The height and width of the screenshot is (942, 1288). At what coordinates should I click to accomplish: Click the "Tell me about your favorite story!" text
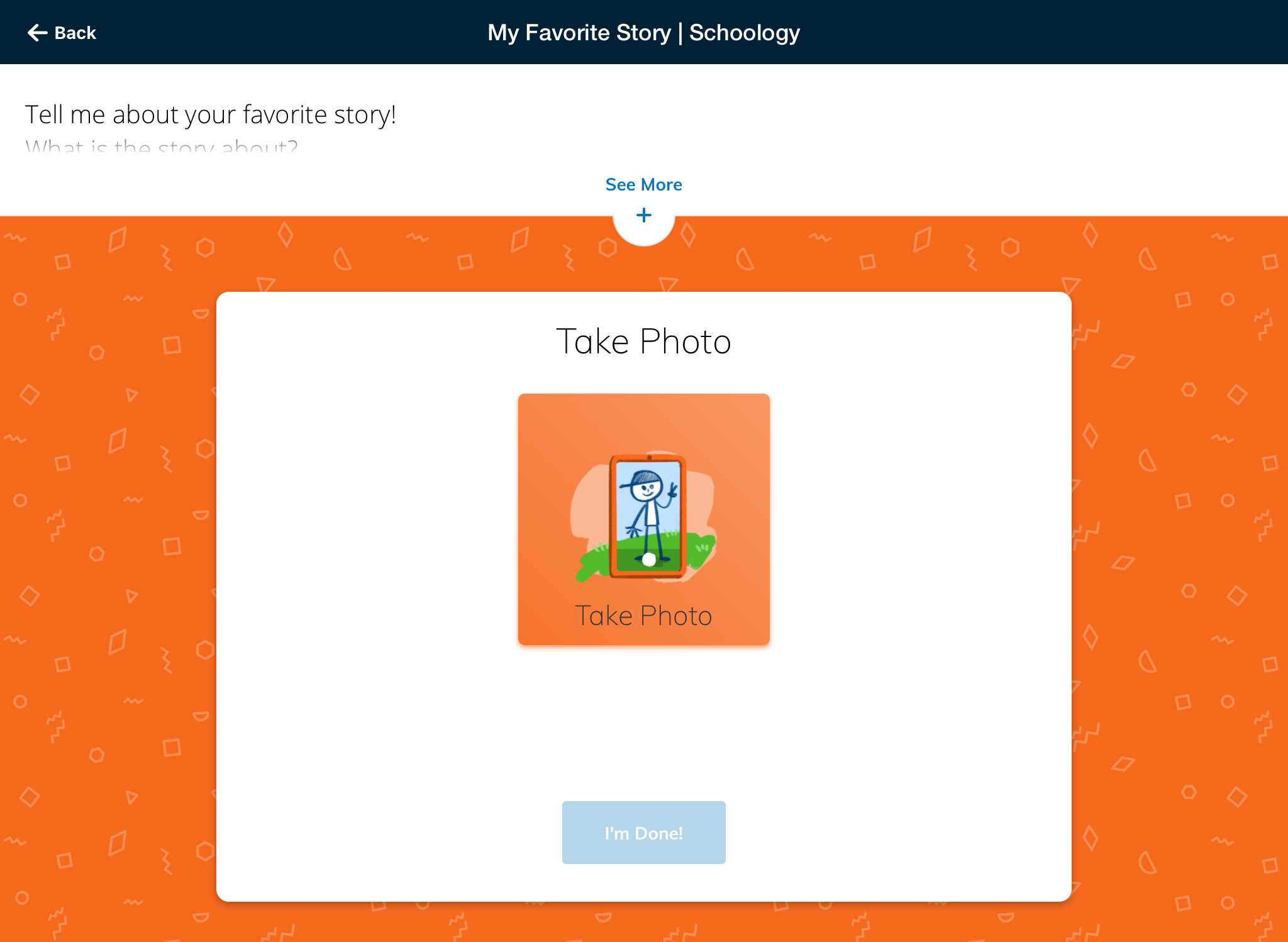210,115
